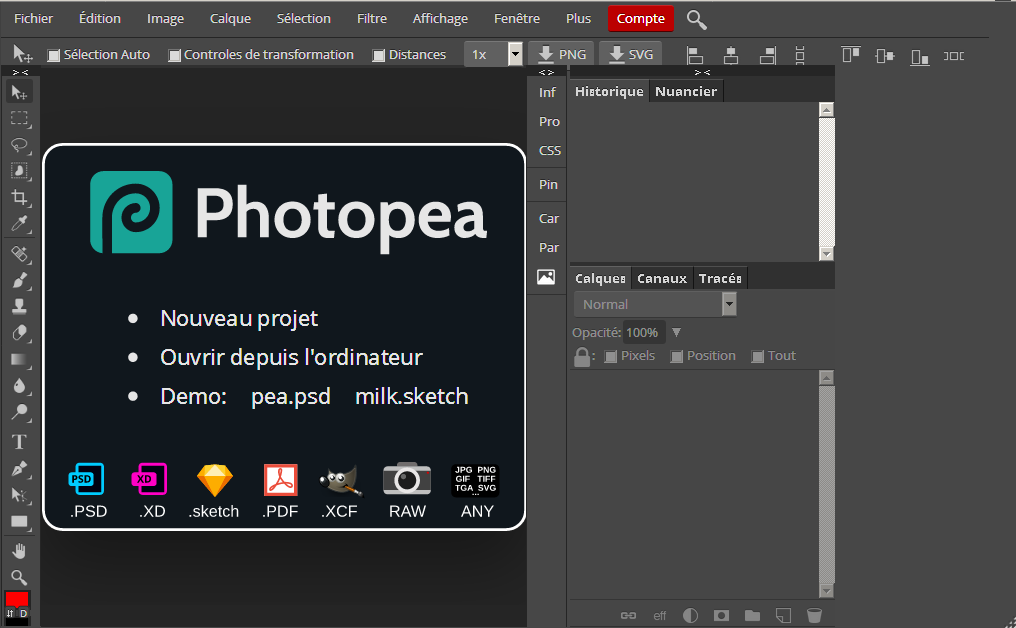Collapse the Historique panel group arrows

tap(702, 73)
